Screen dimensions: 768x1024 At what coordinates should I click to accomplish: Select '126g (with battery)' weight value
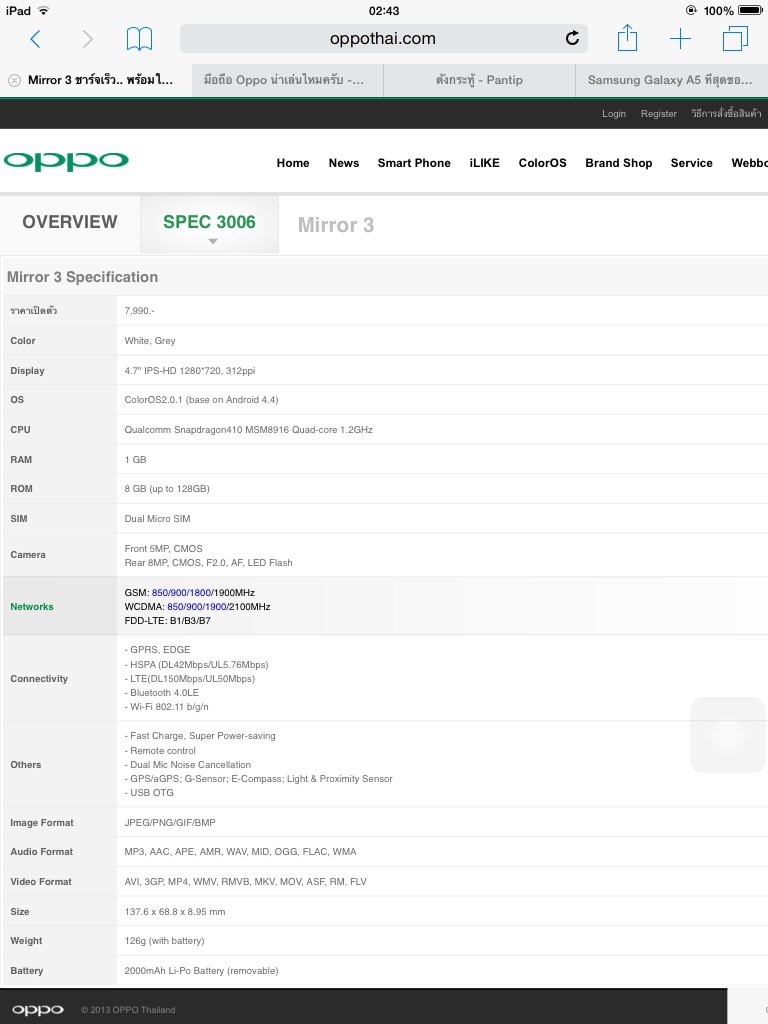(164, 941)
